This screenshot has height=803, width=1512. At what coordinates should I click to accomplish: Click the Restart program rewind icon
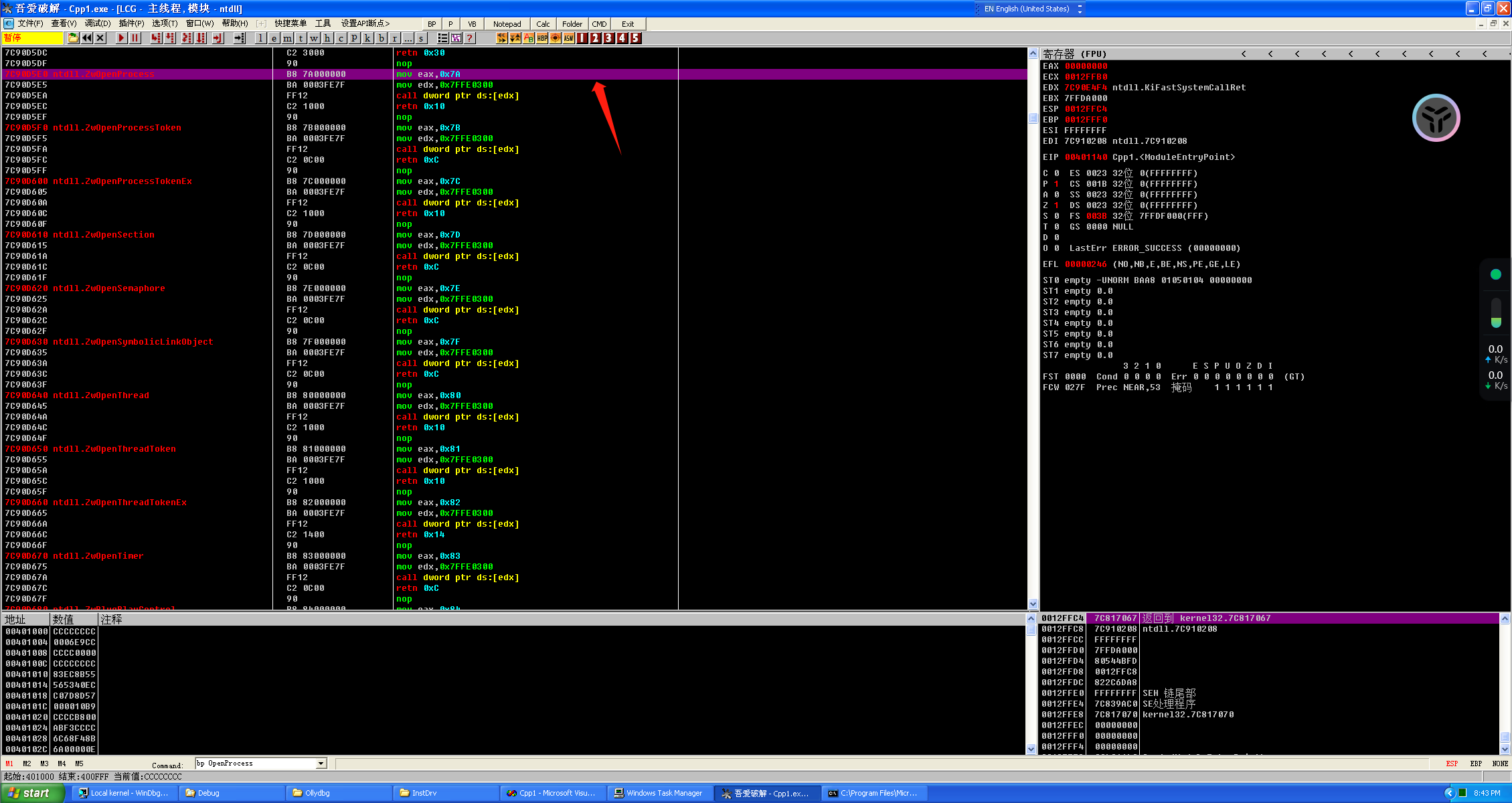(87, 38)
